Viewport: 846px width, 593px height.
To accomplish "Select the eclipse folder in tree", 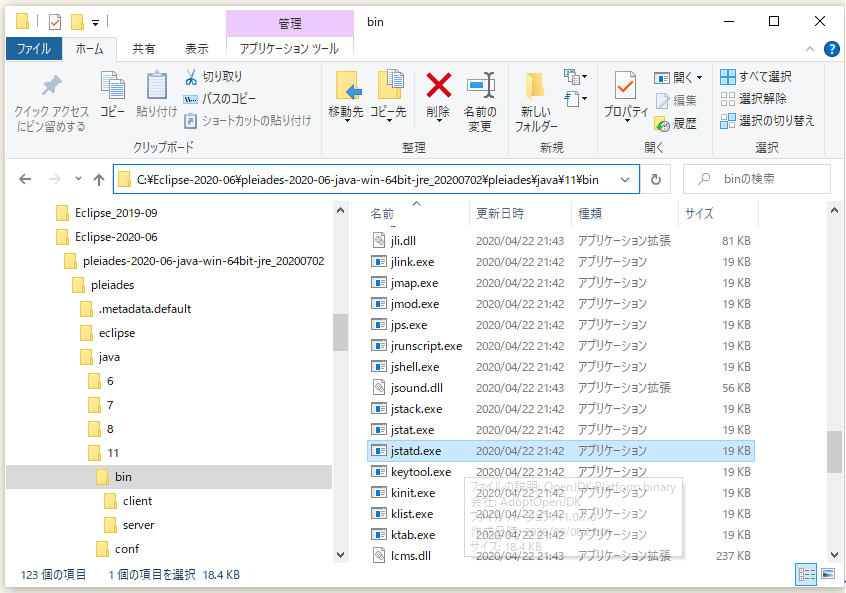I will click(107, 333).
